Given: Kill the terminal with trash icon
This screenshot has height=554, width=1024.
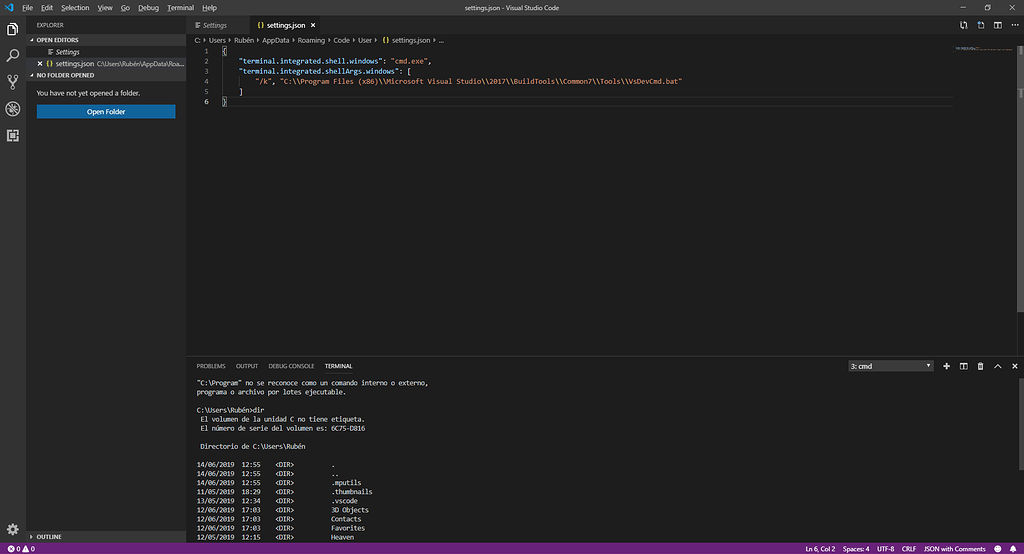Looking at the screenshot, I should [x=980, y=366].
